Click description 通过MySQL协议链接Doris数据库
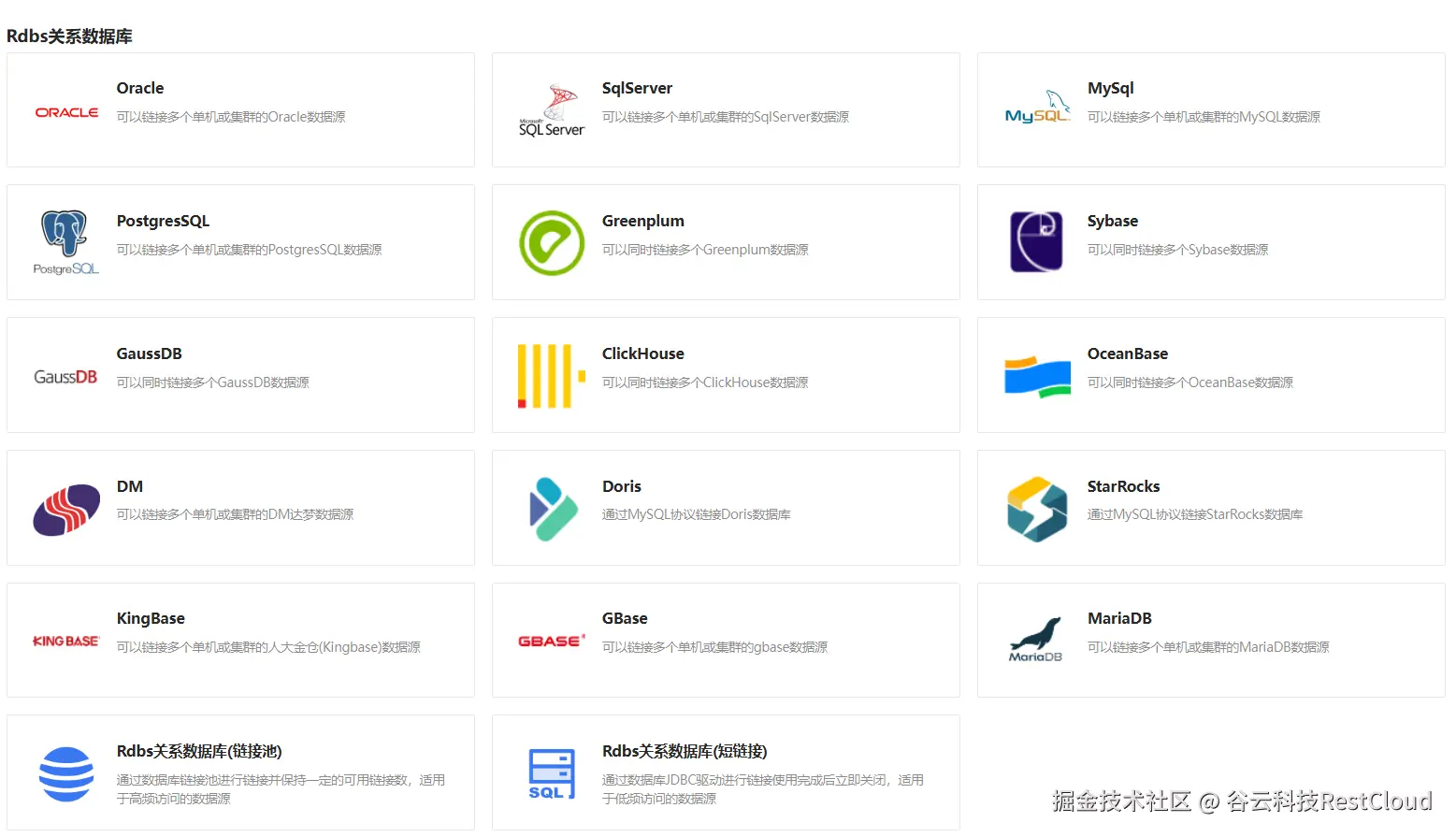 click(697, 514)
